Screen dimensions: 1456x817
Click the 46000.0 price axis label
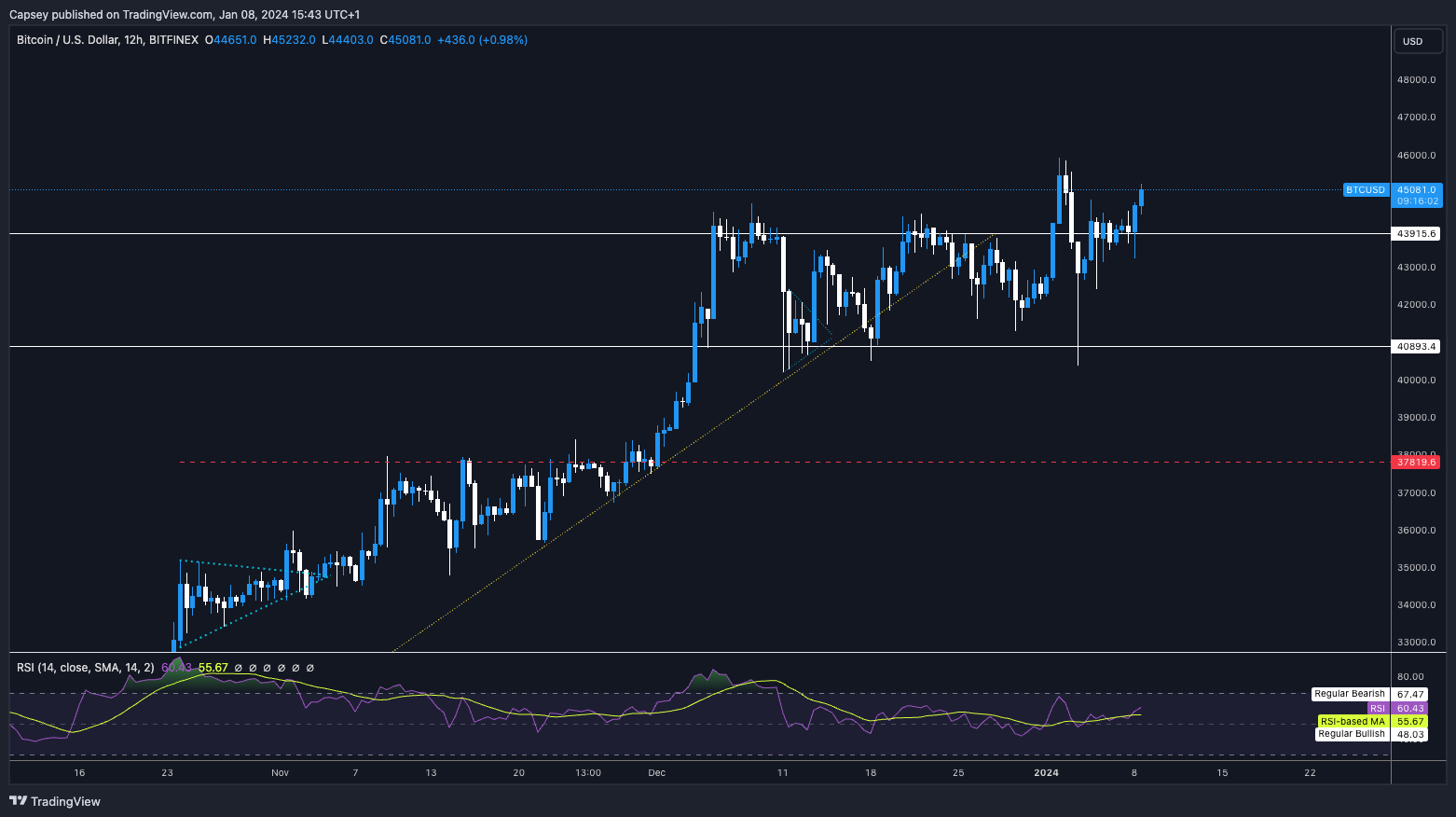pyautogui.click(x=1417, y=156)
